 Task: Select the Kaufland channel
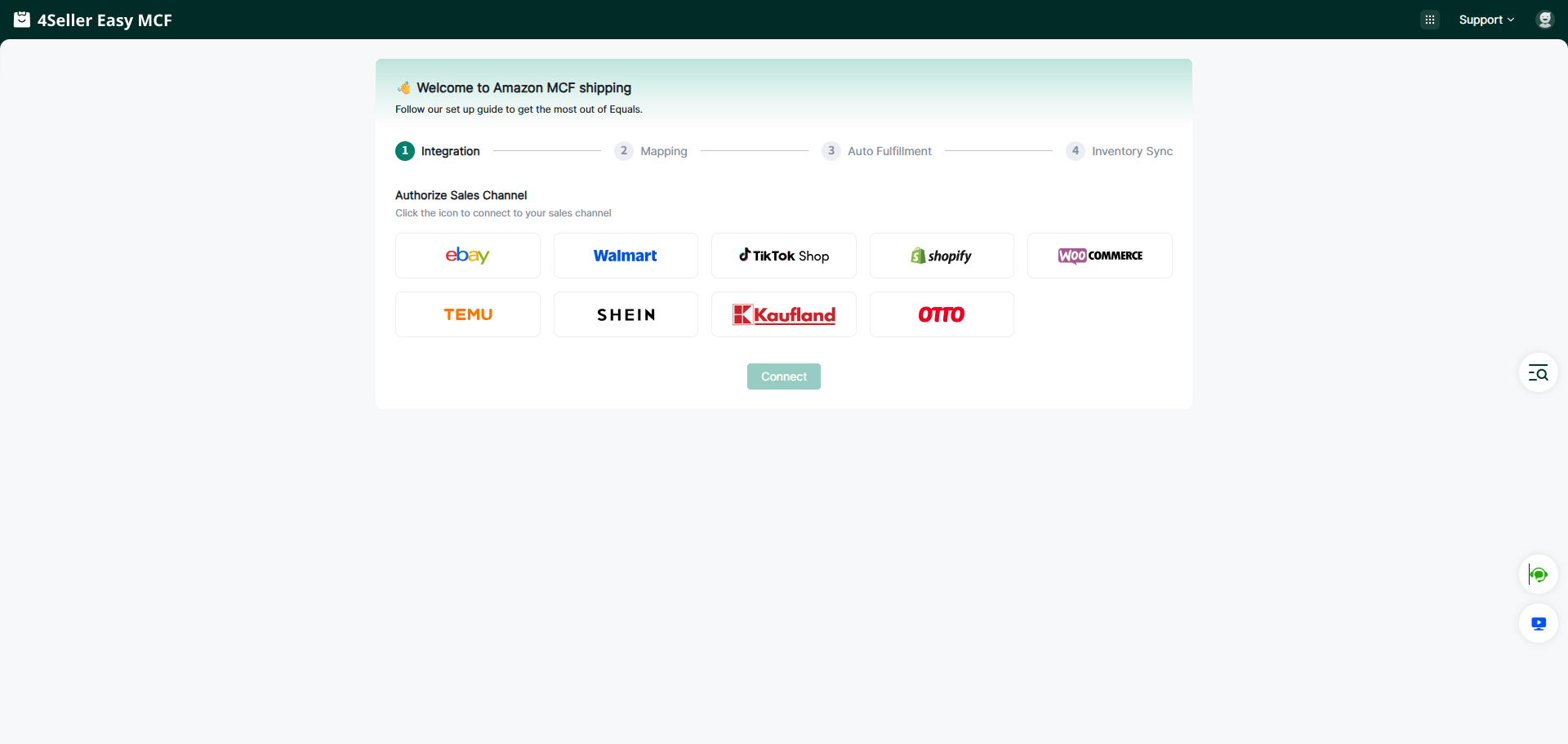(x=783, y=314)
